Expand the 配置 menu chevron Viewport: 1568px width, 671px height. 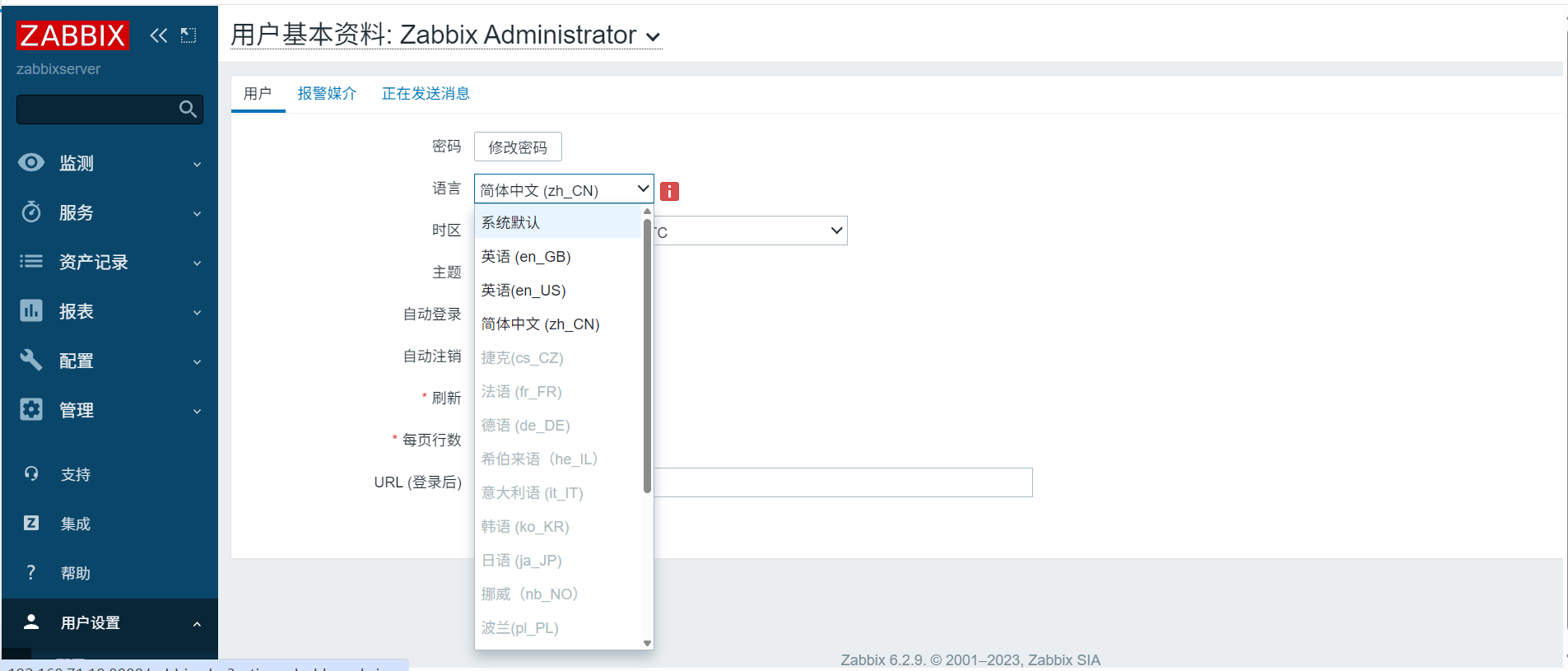198,362
